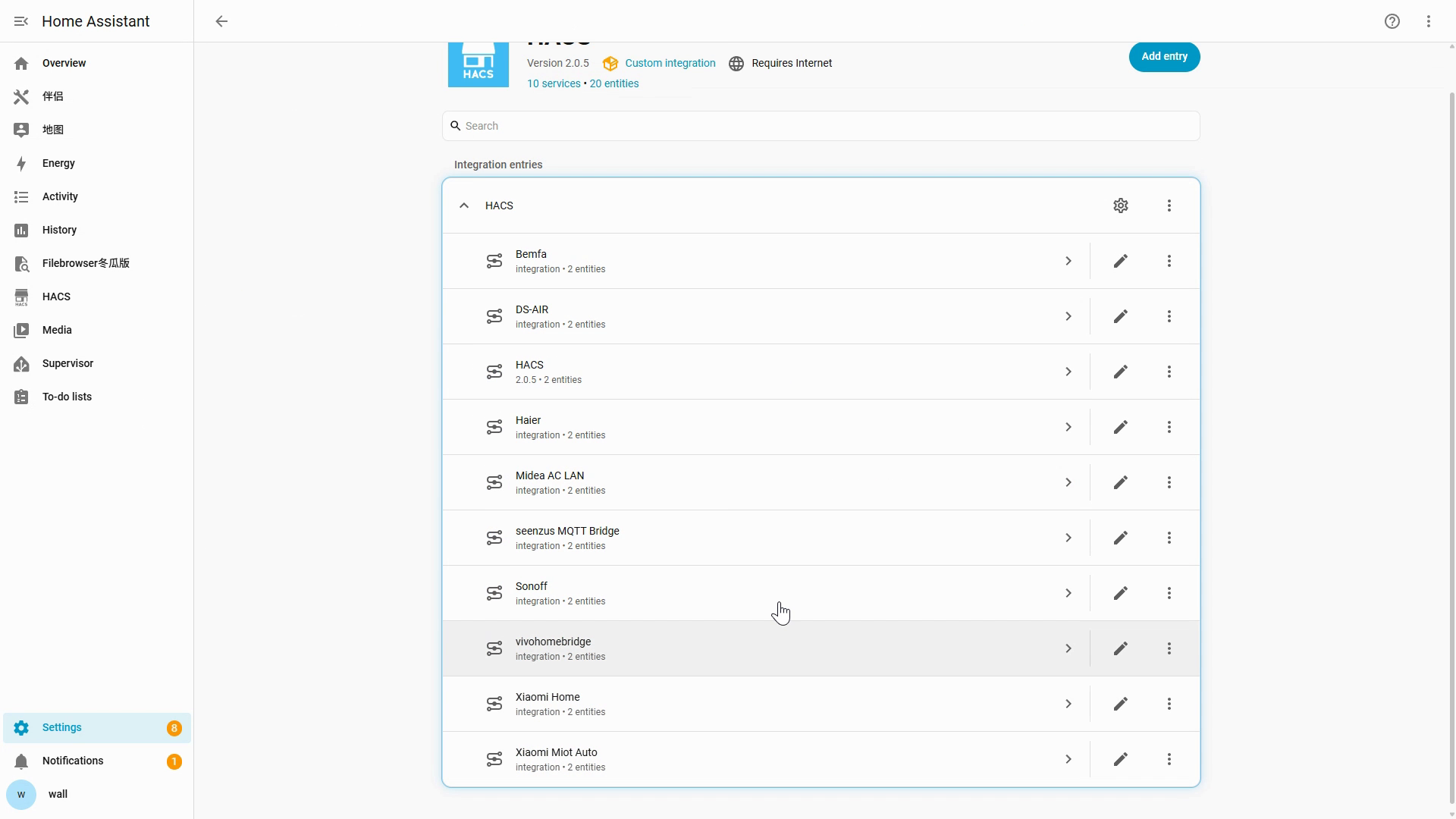1456x819 pixels.
Task: Open seenzus MQTT Bridge options menu
Action: coord(1169,538)
